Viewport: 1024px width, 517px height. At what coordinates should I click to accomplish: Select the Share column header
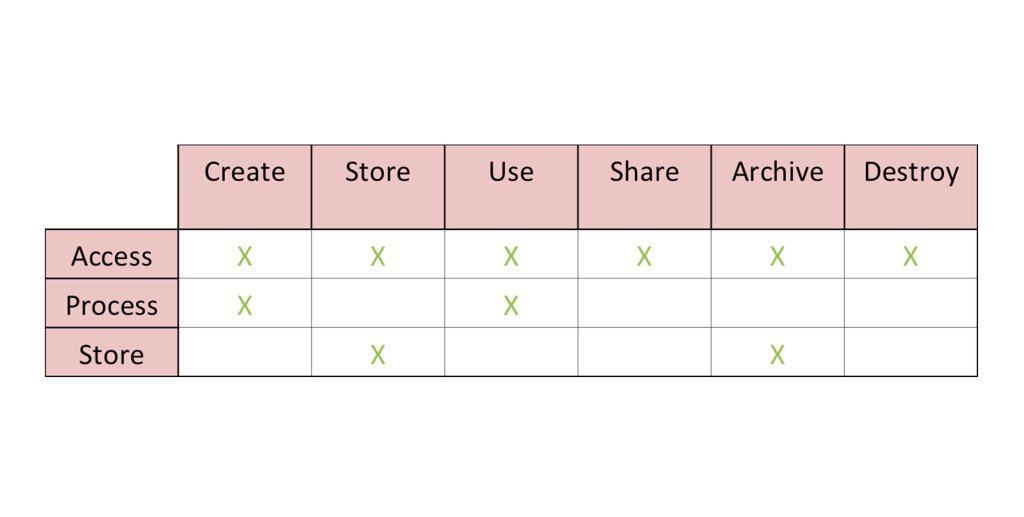[645, 187]
